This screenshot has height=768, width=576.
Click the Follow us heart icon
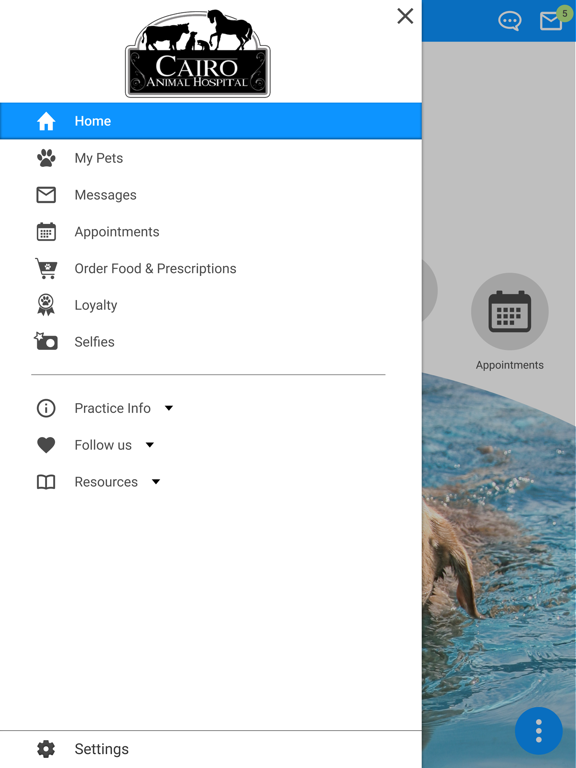point(46,445)
